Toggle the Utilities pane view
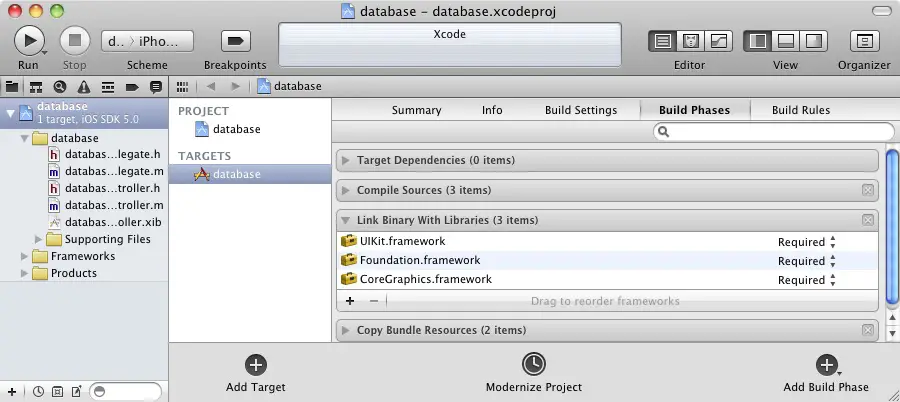The image size is (900, 402). (814, 41)
